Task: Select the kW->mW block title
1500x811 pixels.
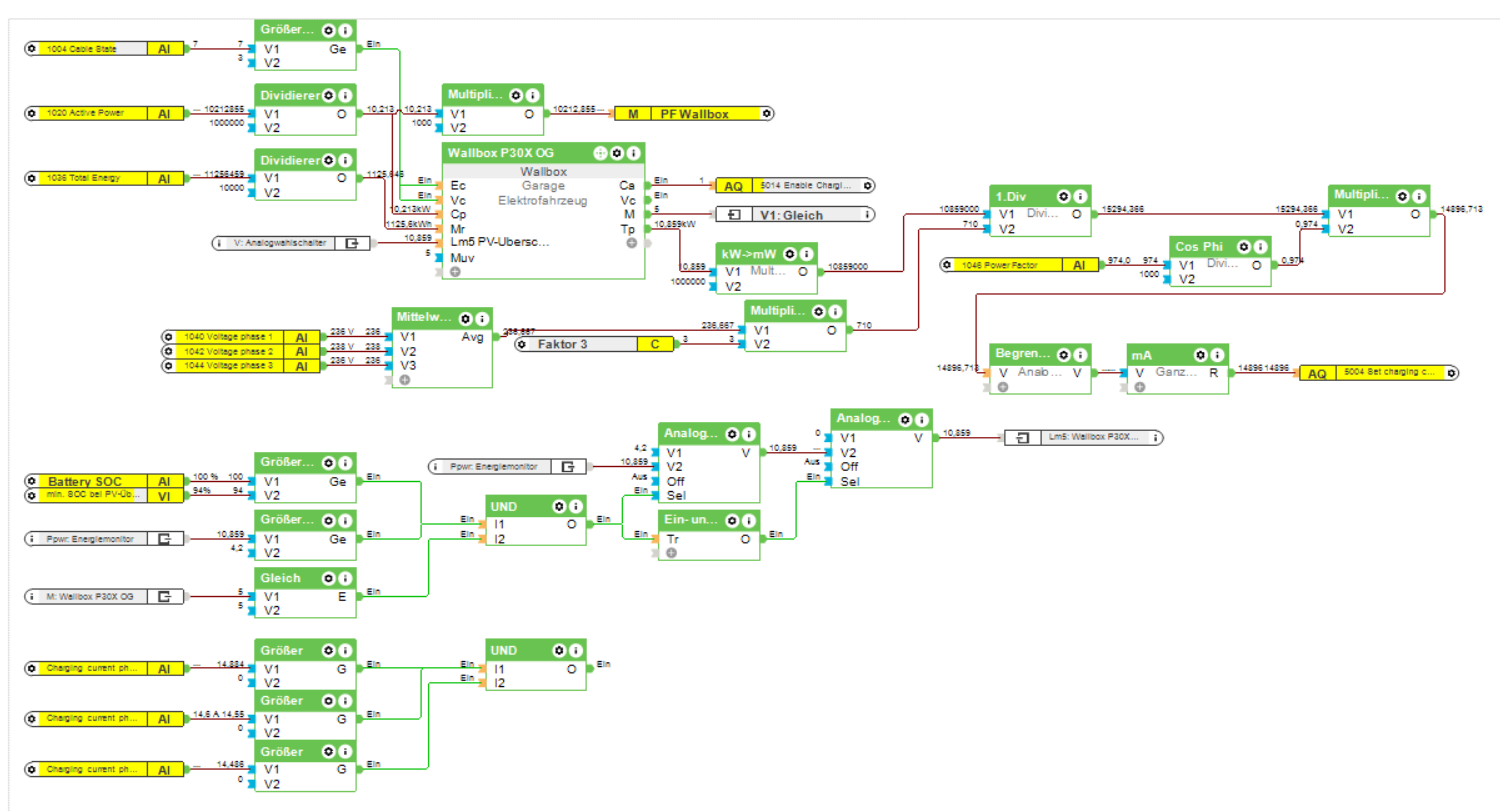Action: tap(748, 253)
